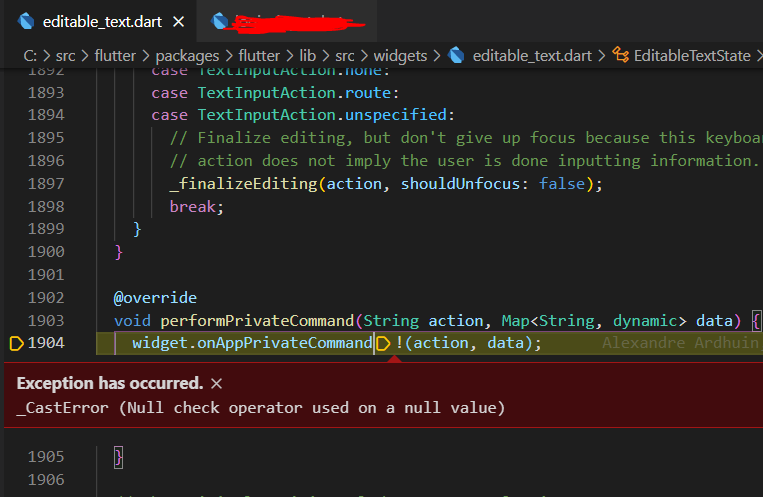The width and height of the screenshot is (763, 497).
Task: Click "unspecified" on line 1894
Action: point(396,115)
